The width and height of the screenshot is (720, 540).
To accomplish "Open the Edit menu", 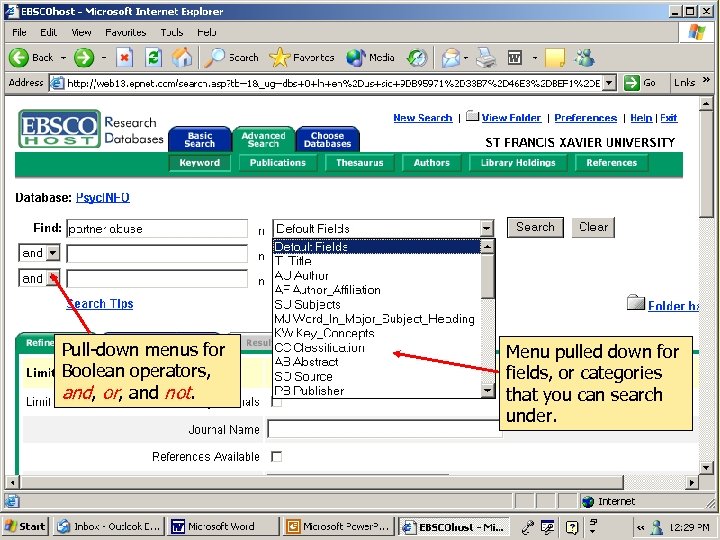I will (x=48, y=33).
